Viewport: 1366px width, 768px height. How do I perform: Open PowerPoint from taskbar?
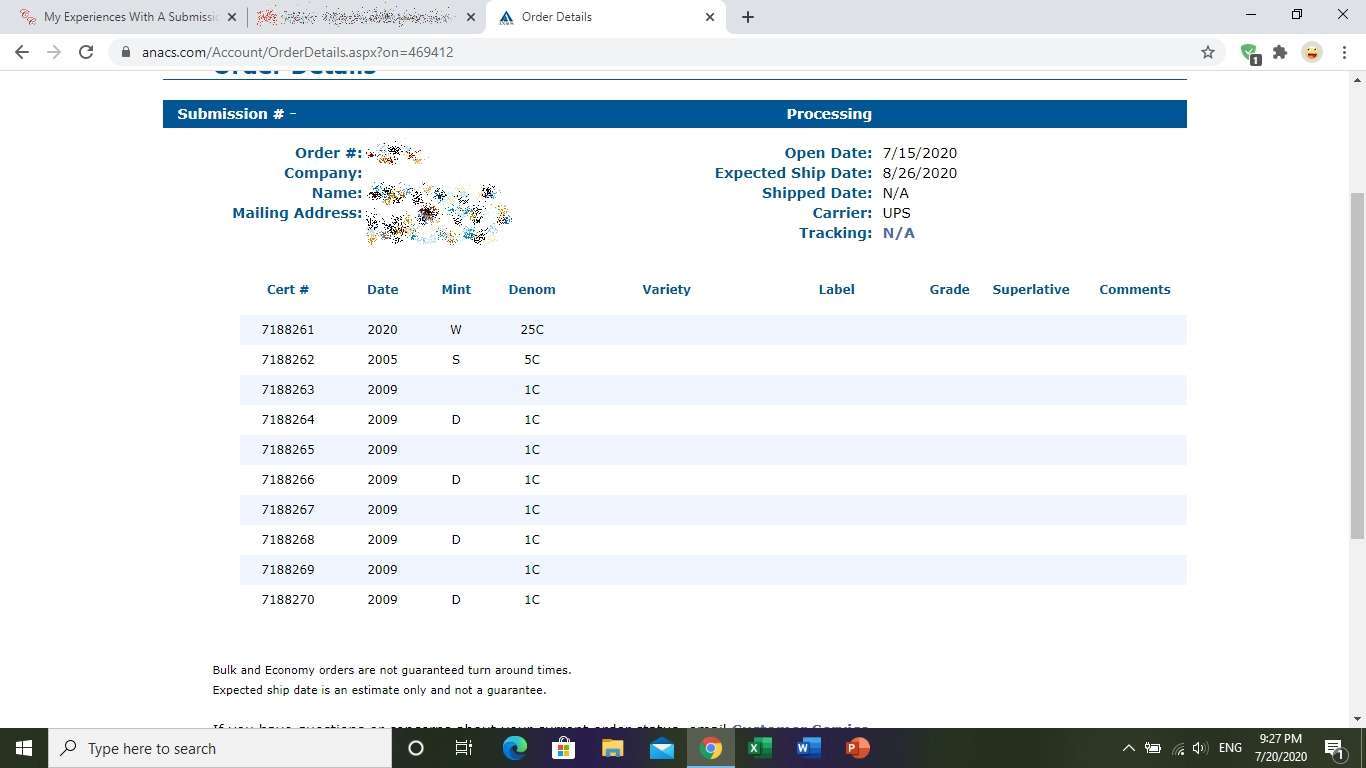[x=857, y=748]
